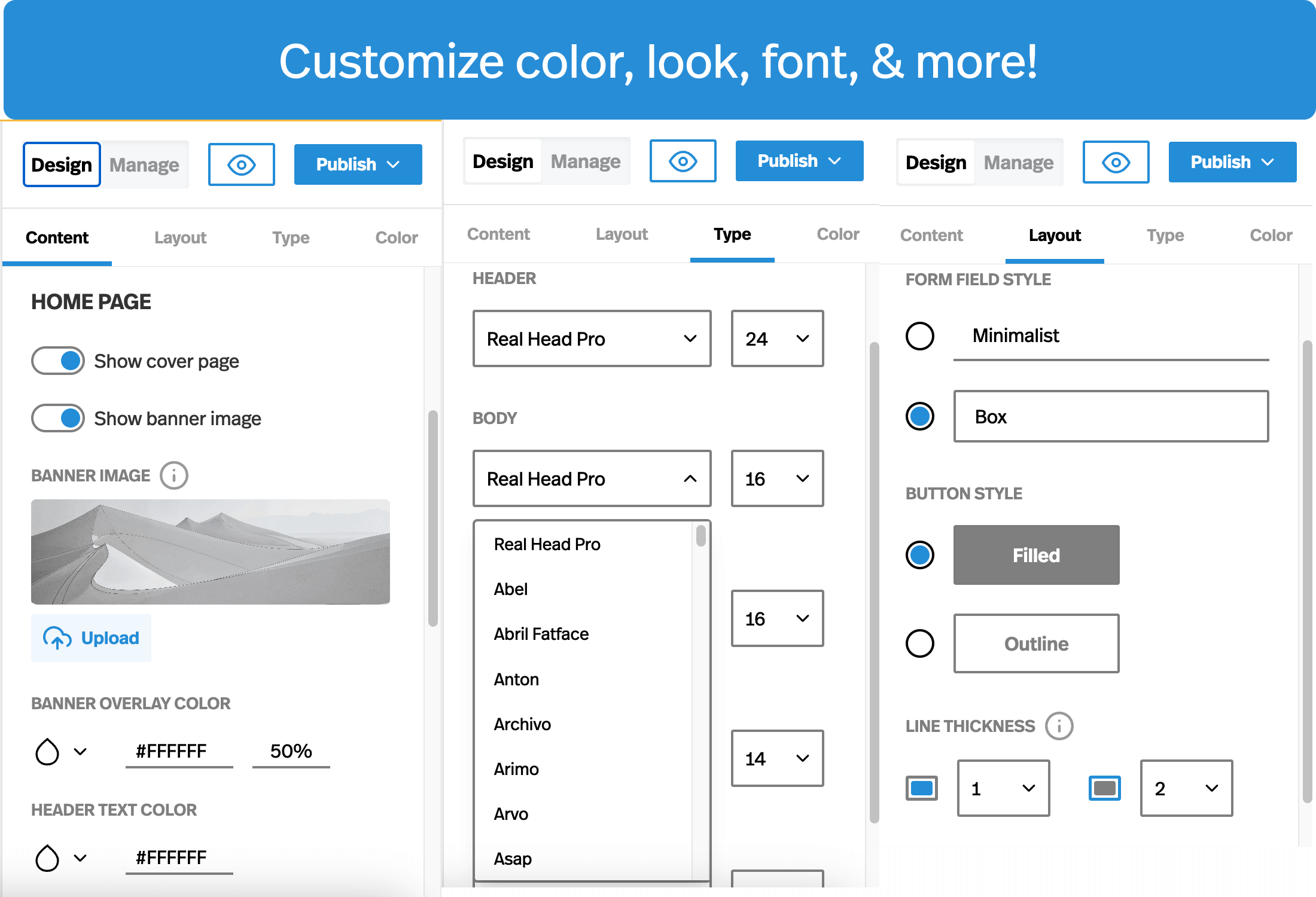Image resolution: width=1316 pixels, height=897 pixels.
Task: Click the banner overlay color droplet icon
Action: click(47, 752)
